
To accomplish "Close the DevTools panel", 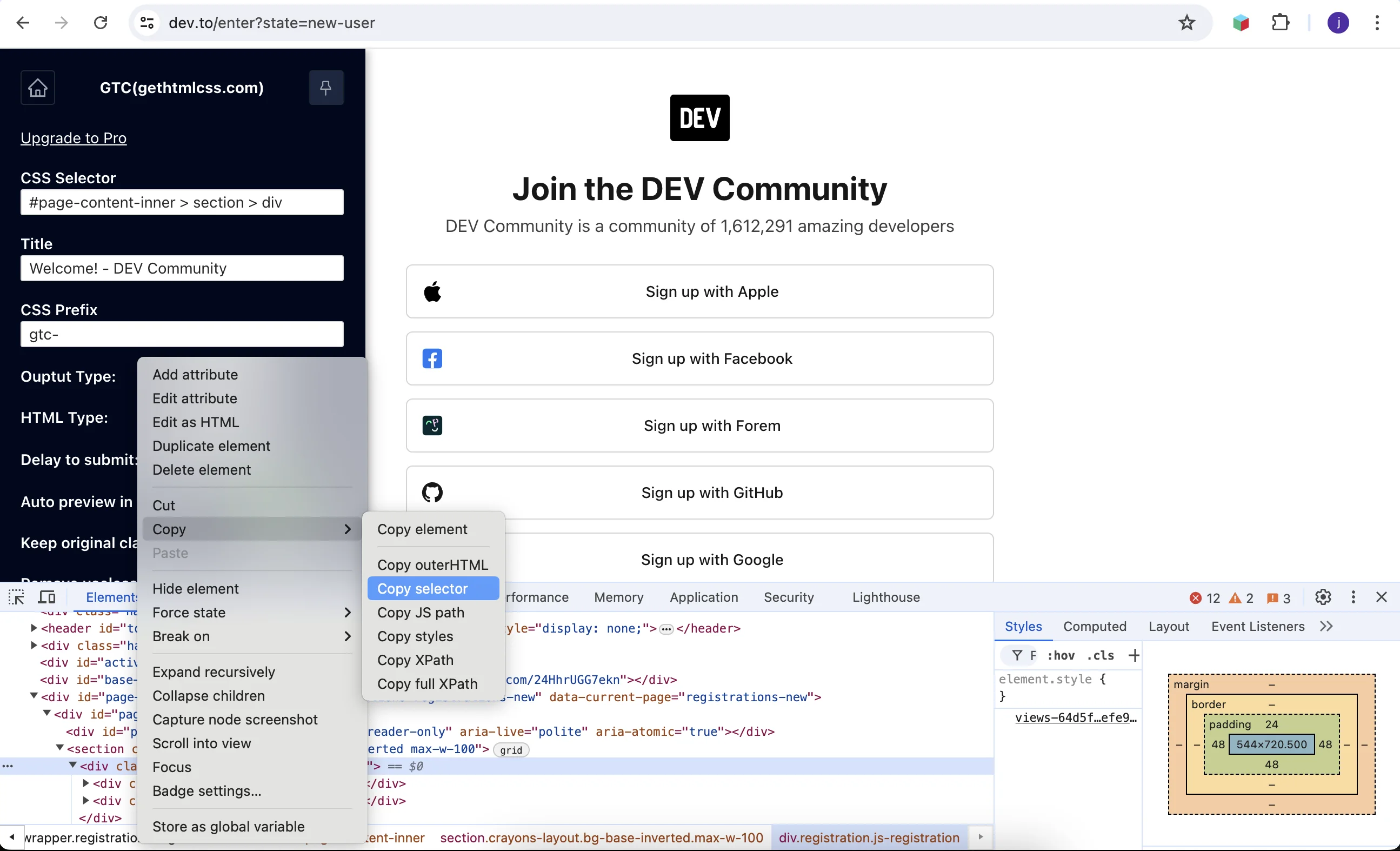I will (1381, 597).
